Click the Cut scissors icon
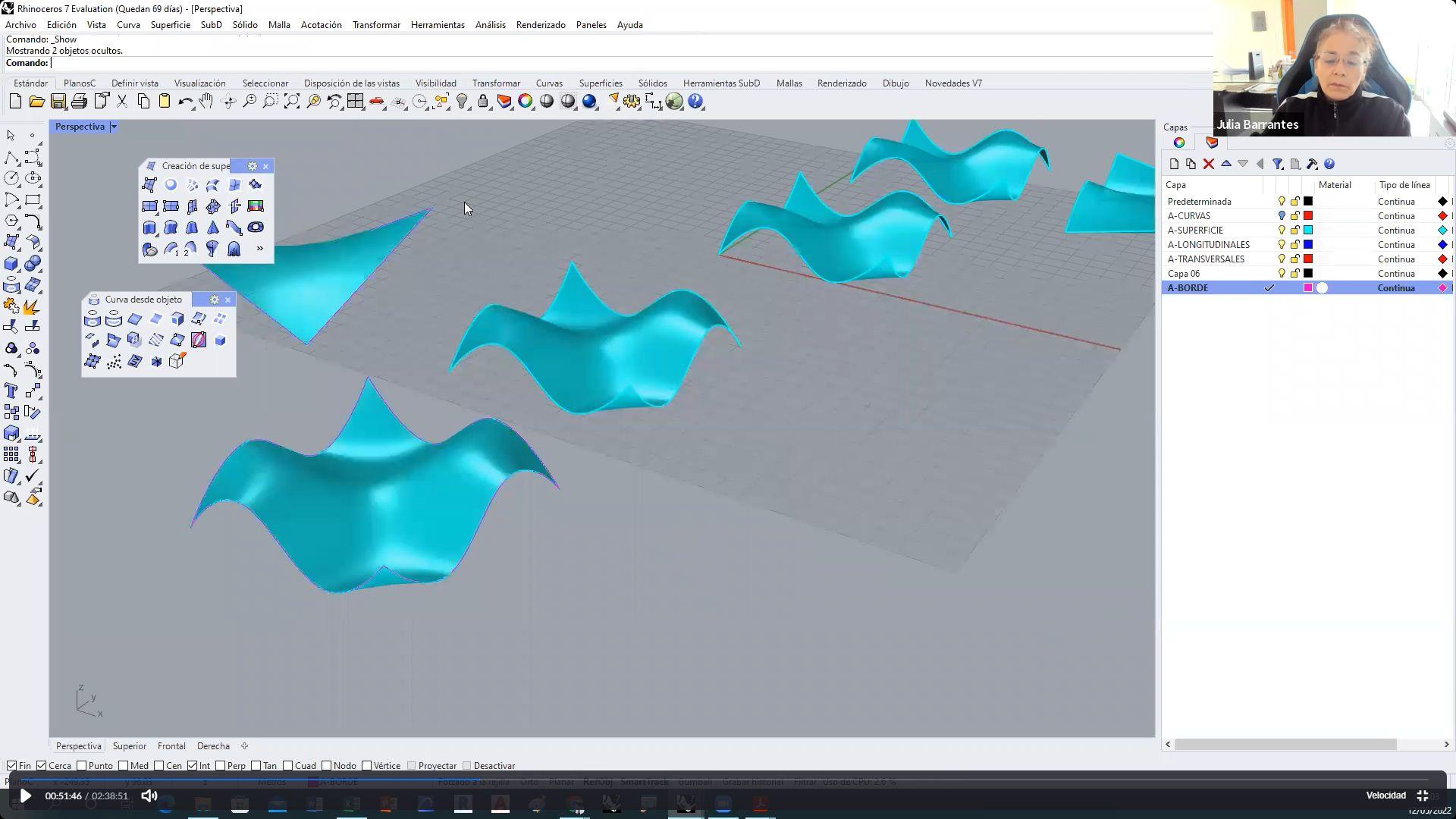1456x819 pixels. click(x=121, y=102)
